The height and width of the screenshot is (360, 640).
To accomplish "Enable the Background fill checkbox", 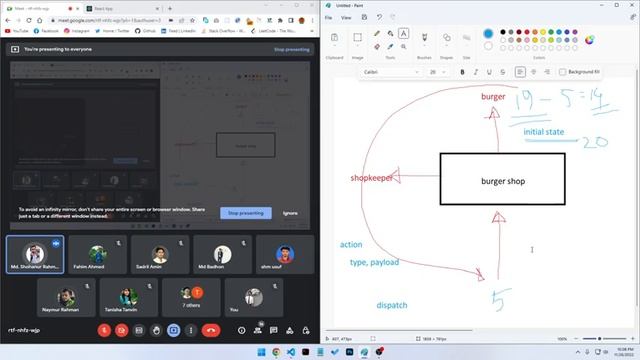I will pos(562,72).
